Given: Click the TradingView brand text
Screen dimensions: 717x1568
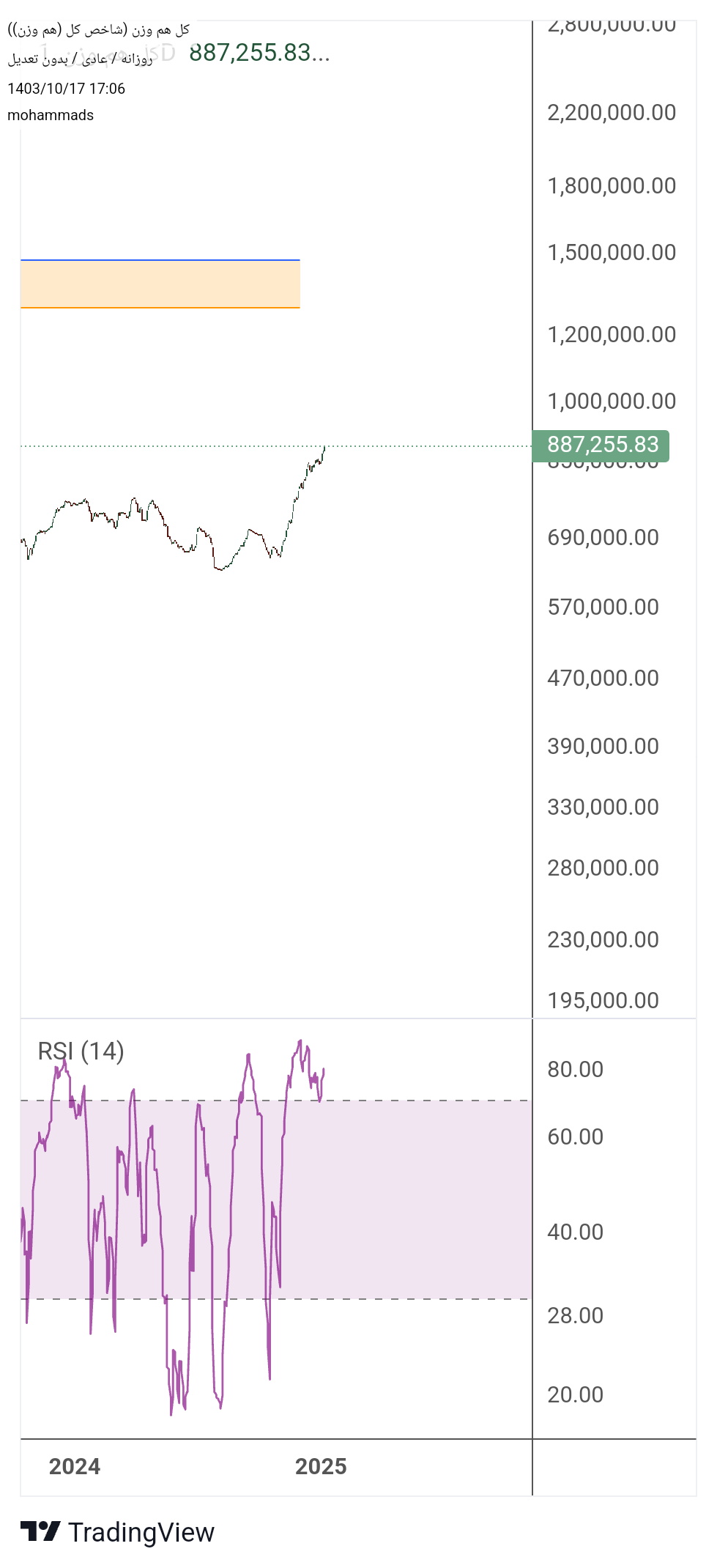Looking at the screenshot, I should [141, 1532].
